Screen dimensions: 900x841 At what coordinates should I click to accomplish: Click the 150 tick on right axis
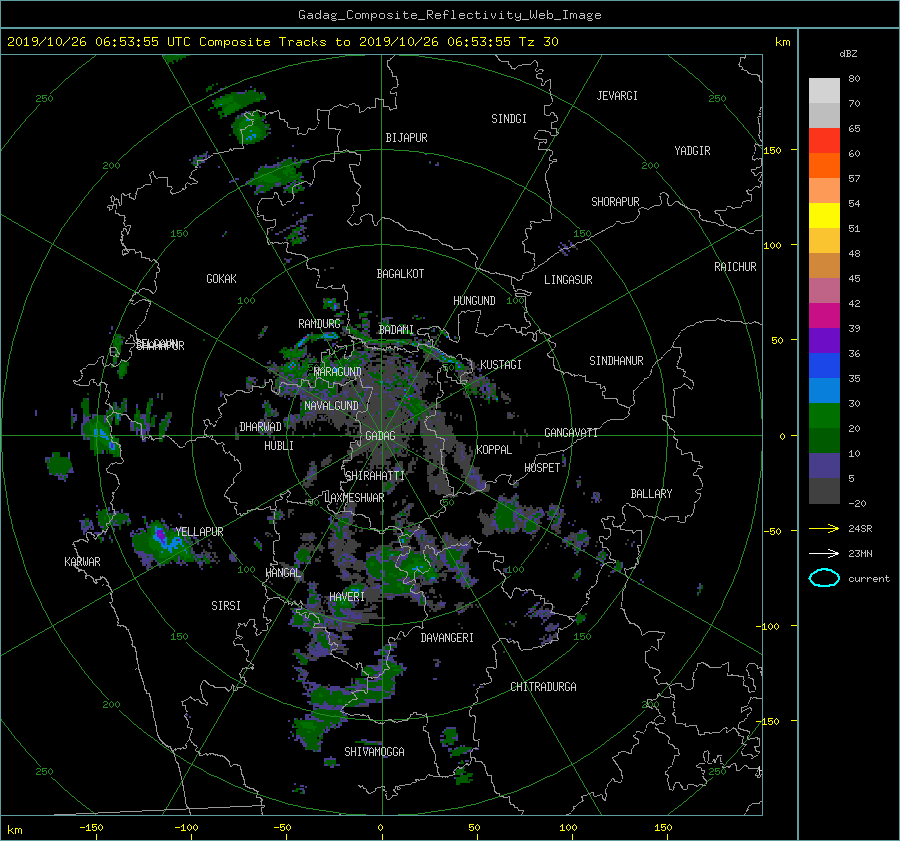(772, 150)
